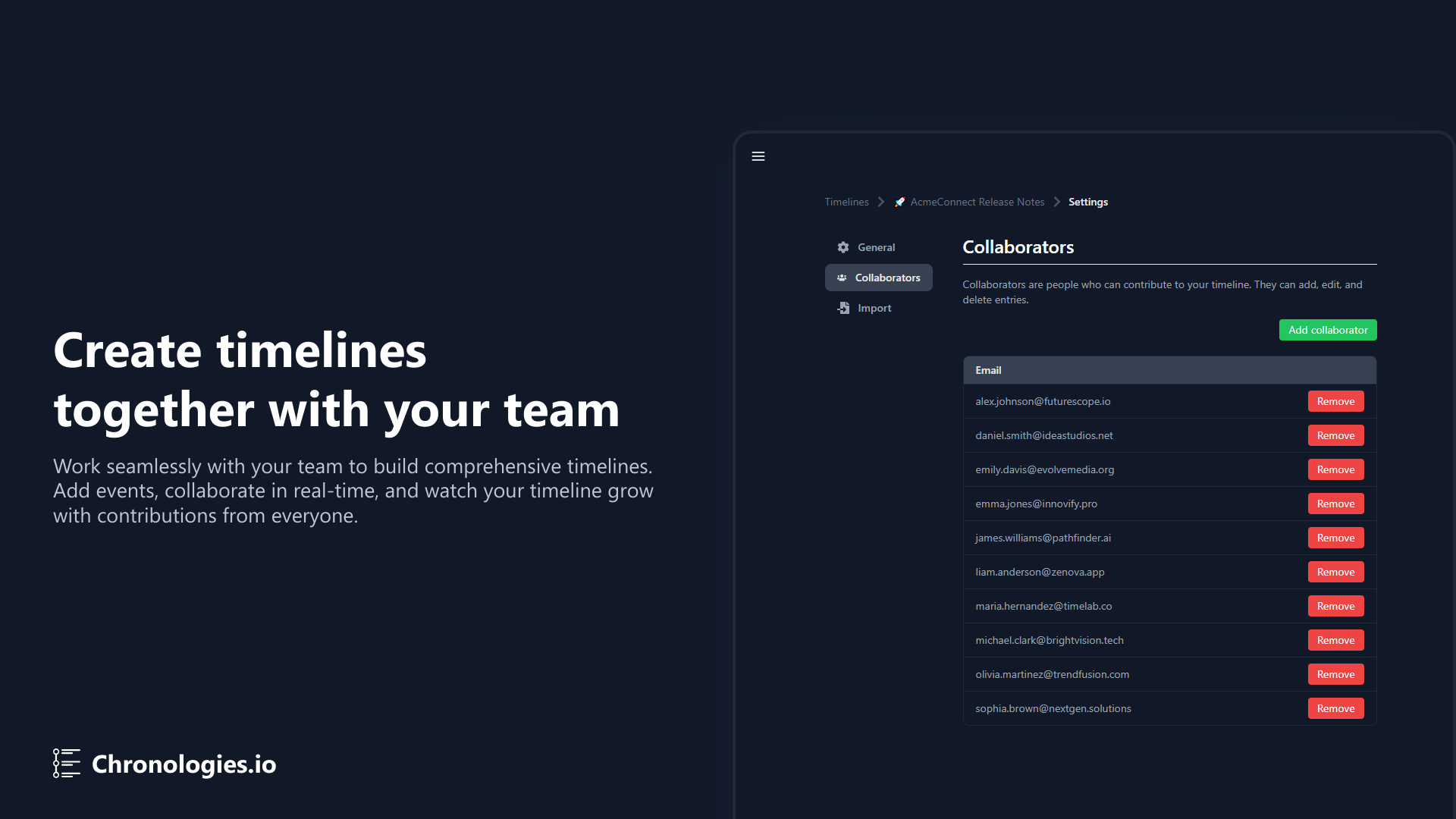This screenshot has height=819, width=1456.
Task: Open the hamburger menu icon
Action: coord(758,156)
